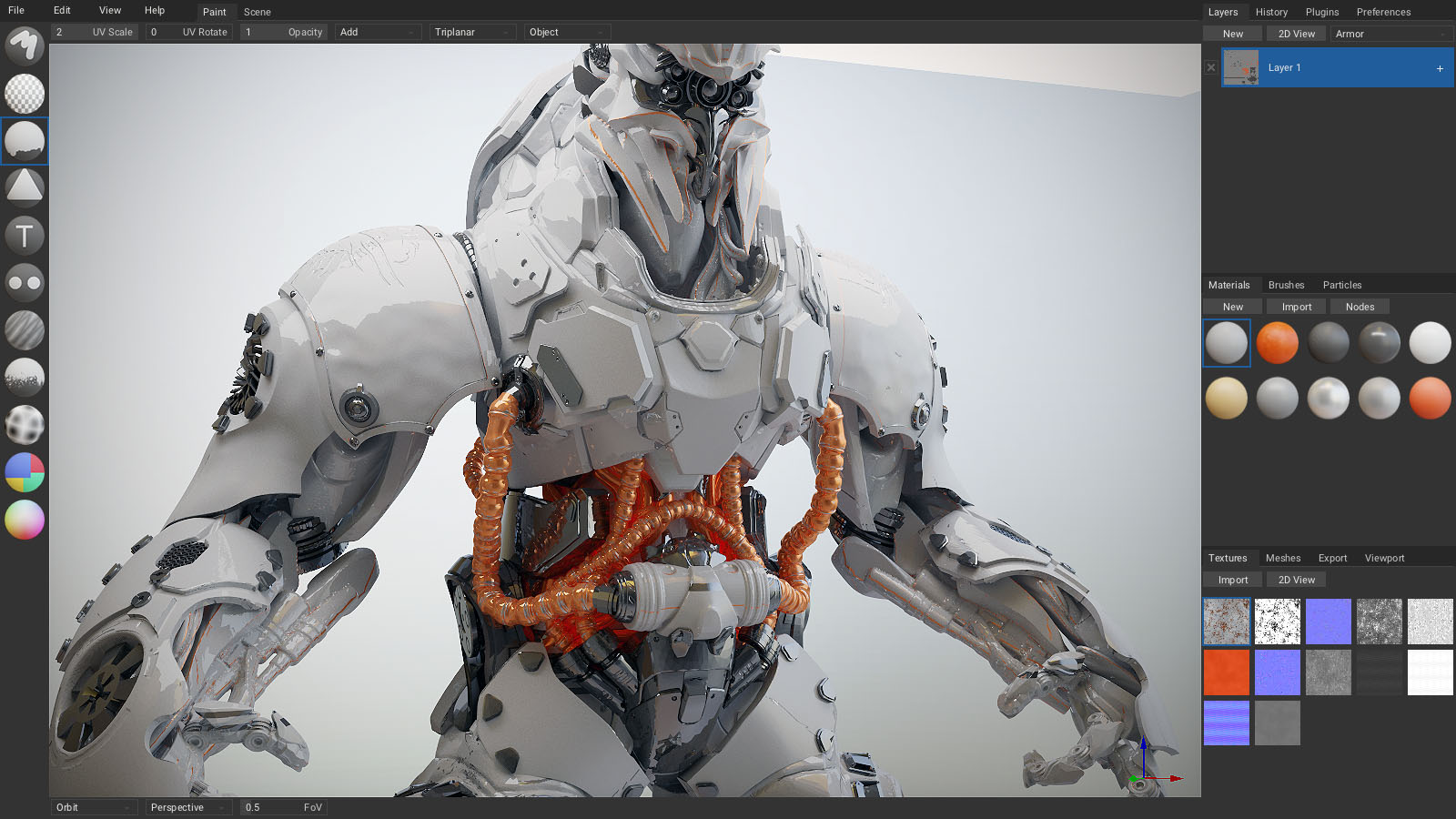Choose the Particle spray tool
Screen dimensions: 1456x819
[24, 377]
